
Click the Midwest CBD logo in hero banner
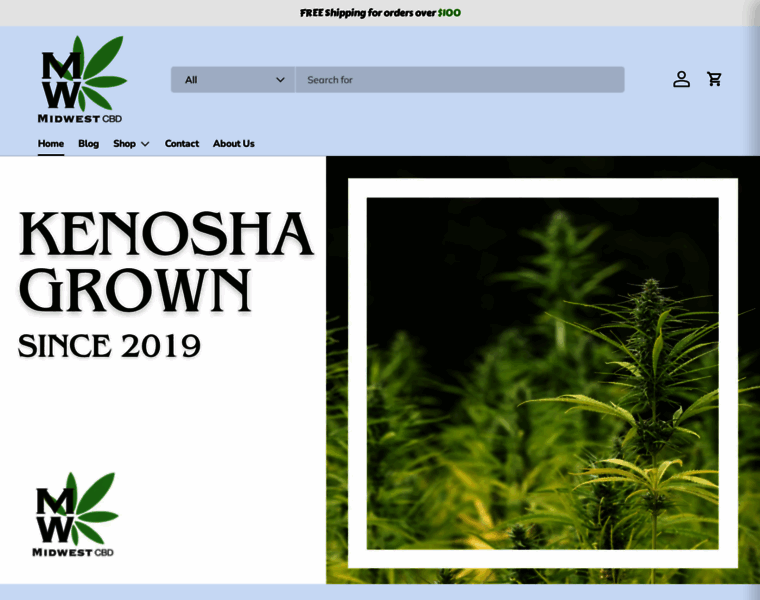(75, 515)
